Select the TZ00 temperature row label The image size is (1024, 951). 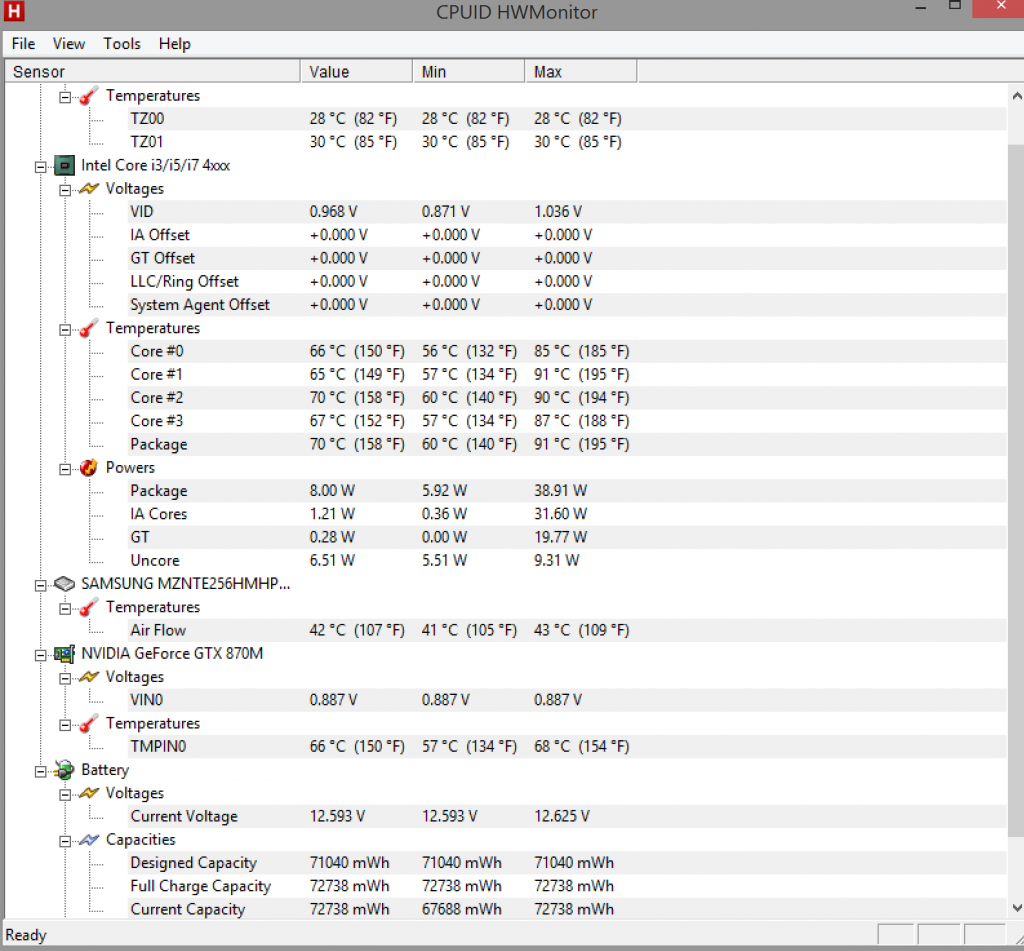[147, 119]
